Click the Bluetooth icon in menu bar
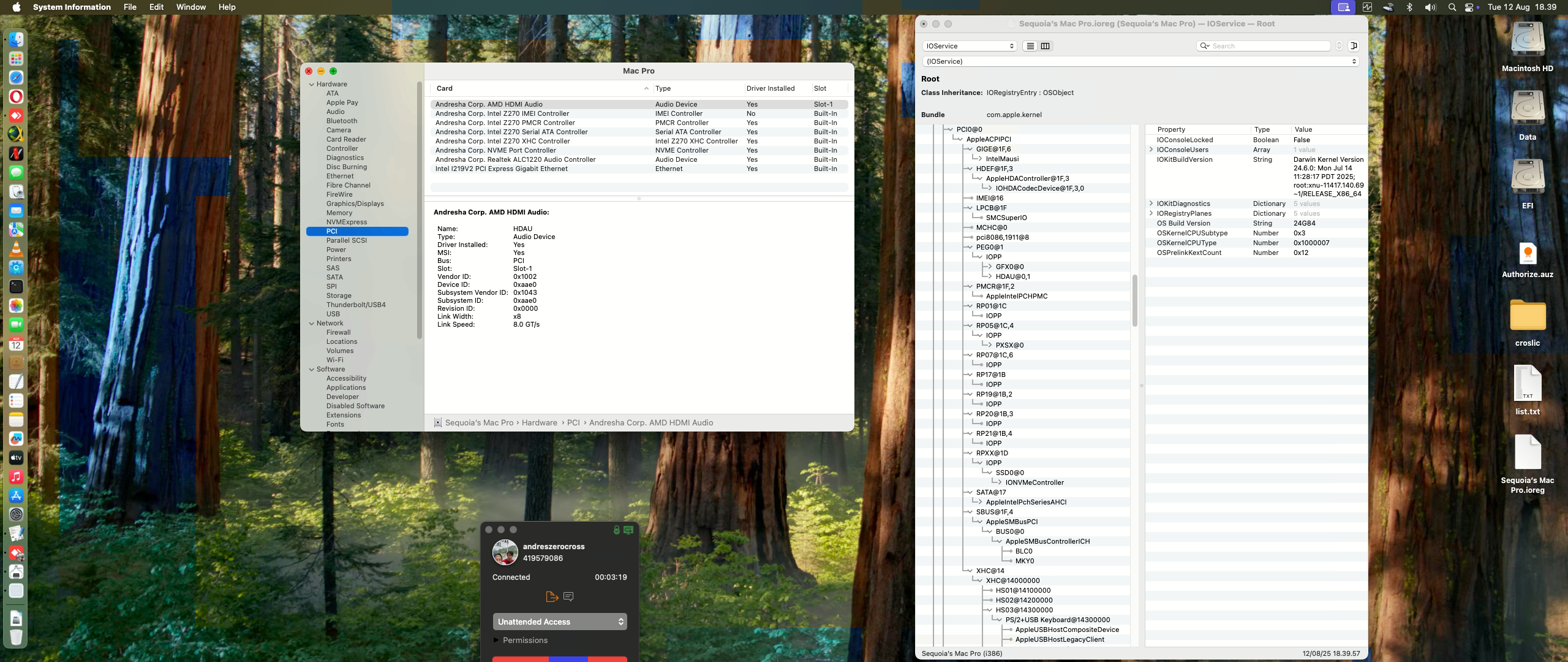 point(1409,7)
